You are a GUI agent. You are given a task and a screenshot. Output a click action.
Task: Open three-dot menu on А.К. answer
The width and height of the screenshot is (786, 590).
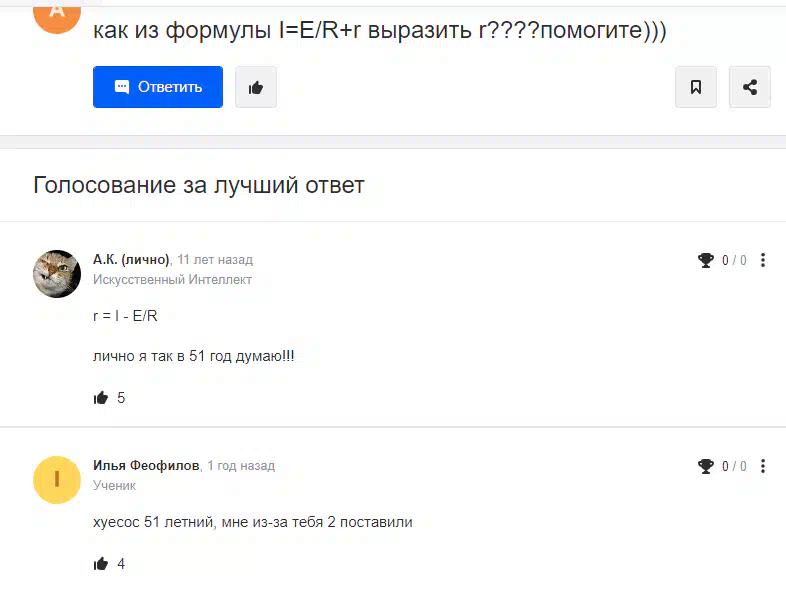click(763, 260)
